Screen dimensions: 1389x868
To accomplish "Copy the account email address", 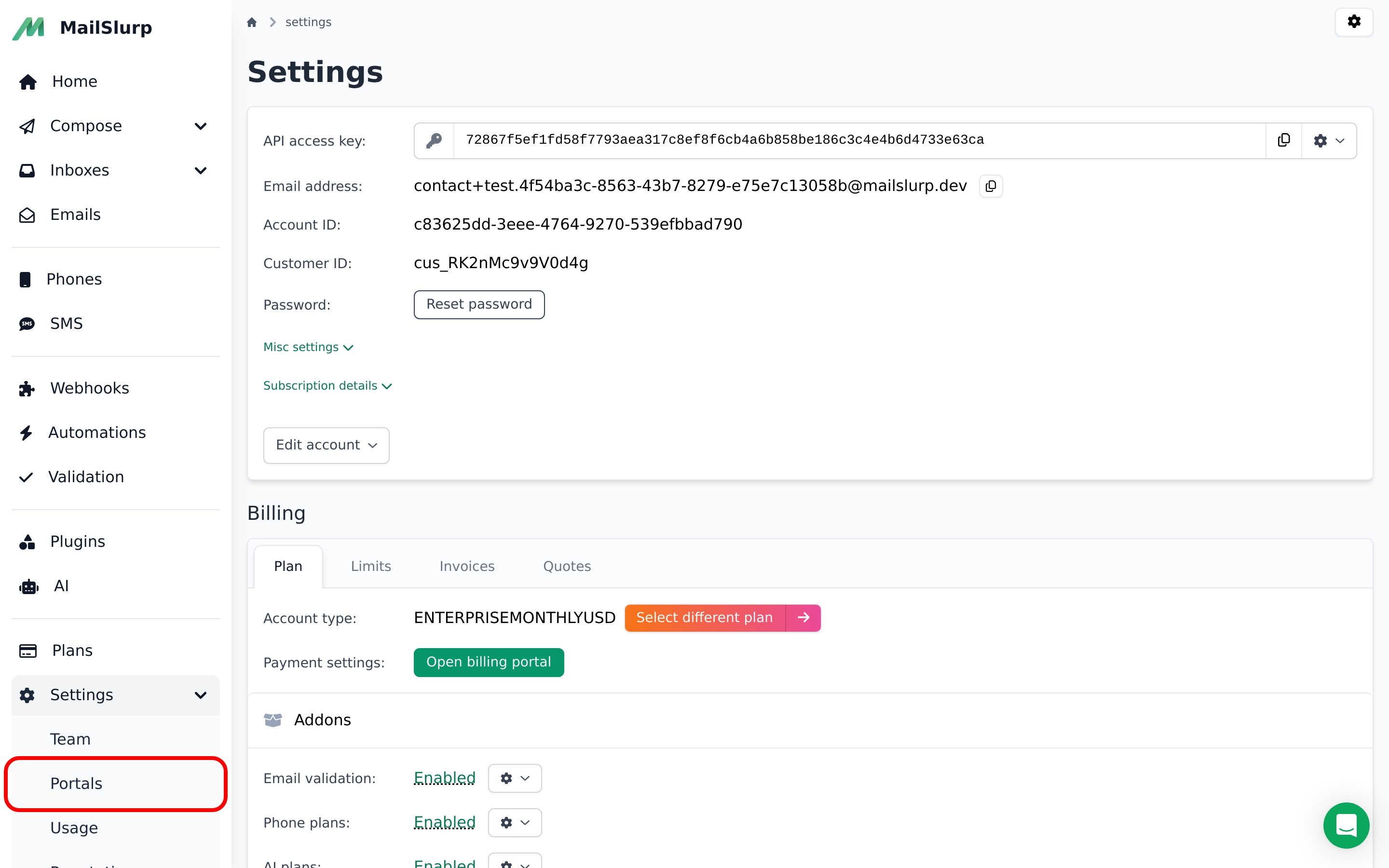I will point(991,186).
